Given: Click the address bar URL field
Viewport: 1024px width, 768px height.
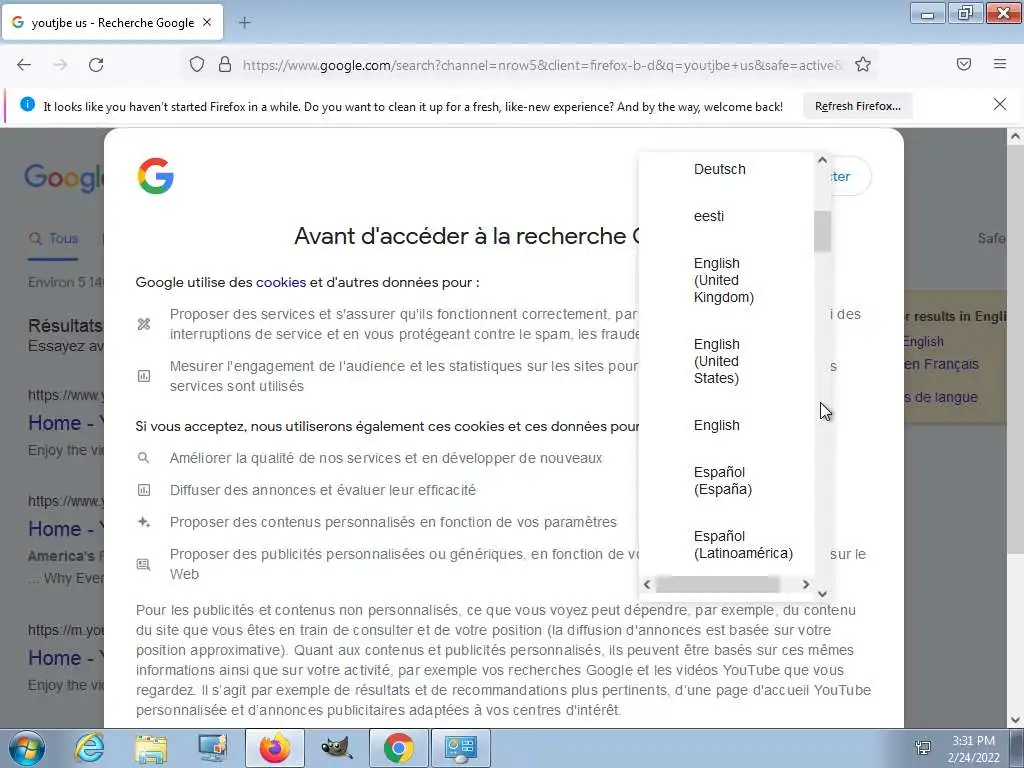Looking at the screenshot, I should pos(542,65).
